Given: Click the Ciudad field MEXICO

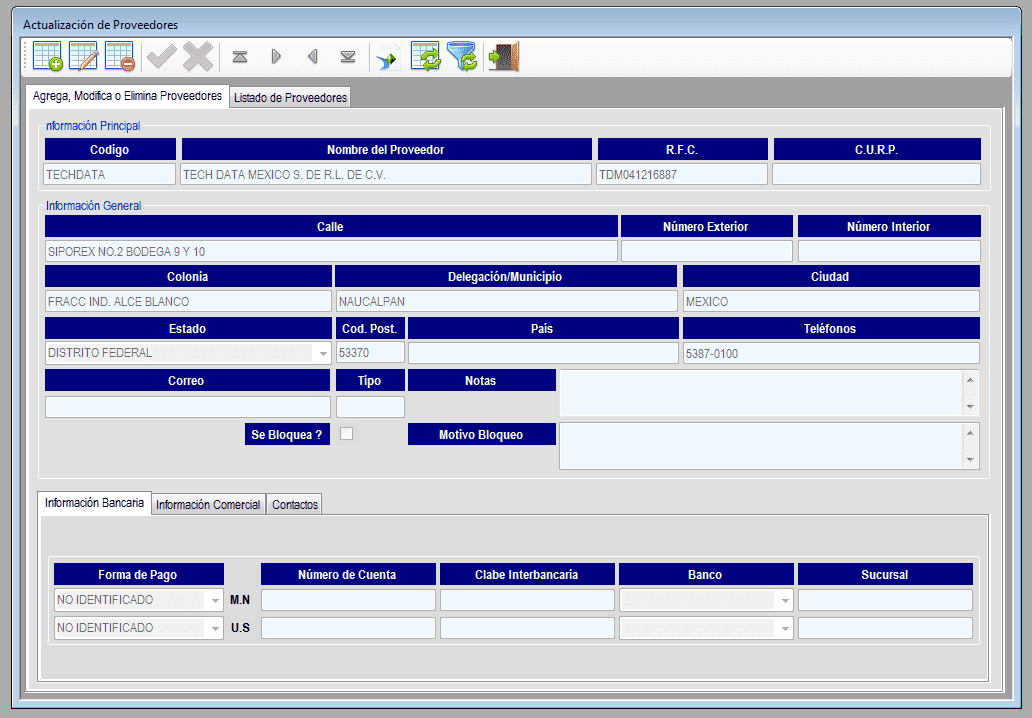Looking at the screenshot, I should tap(831, 301).
